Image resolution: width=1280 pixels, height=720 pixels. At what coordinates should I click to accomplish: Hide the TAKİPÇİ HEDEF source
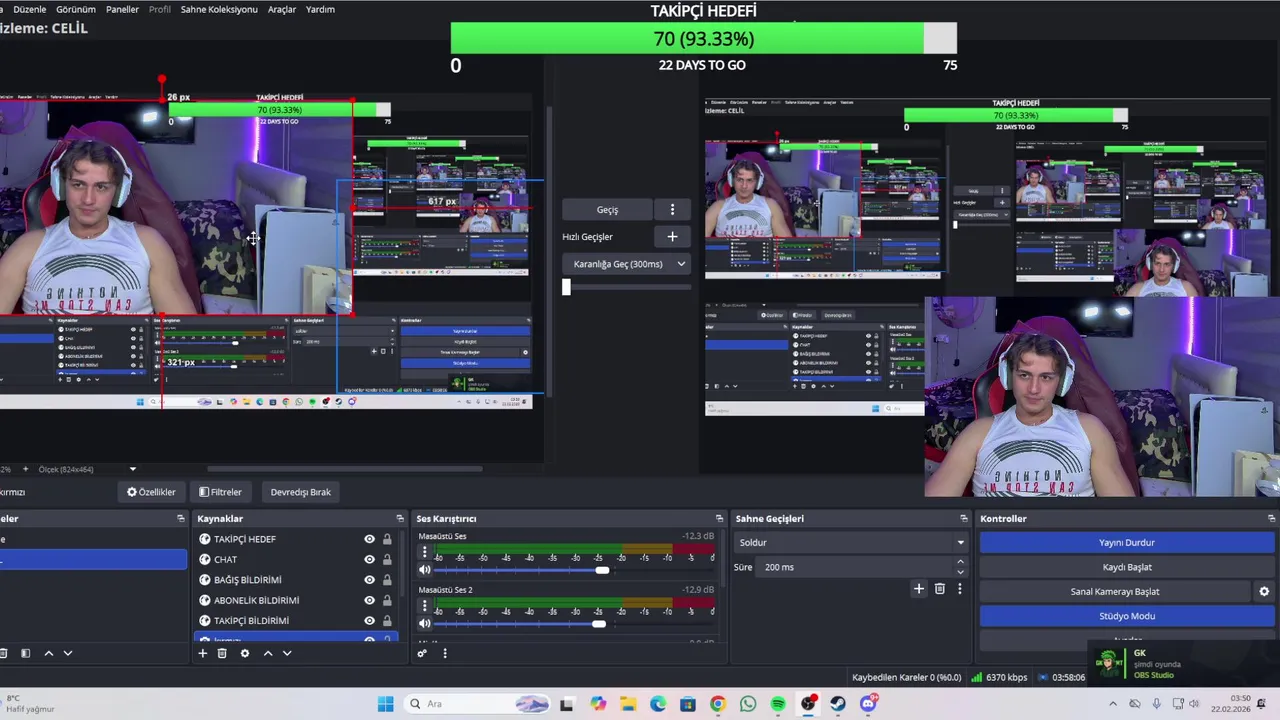click(369, 539)
